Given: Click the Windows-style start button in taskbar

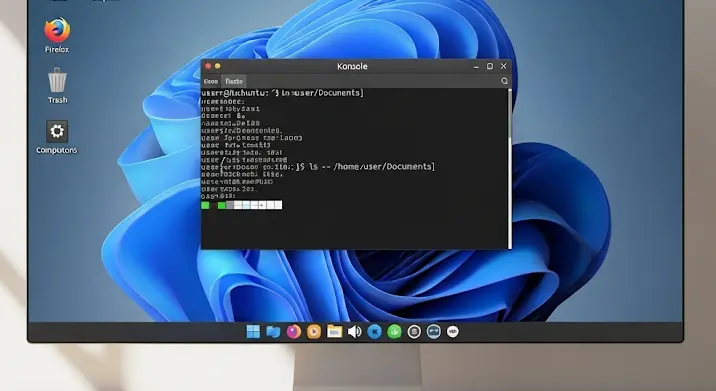Looking at the screenshot, I should coord(253,332).
